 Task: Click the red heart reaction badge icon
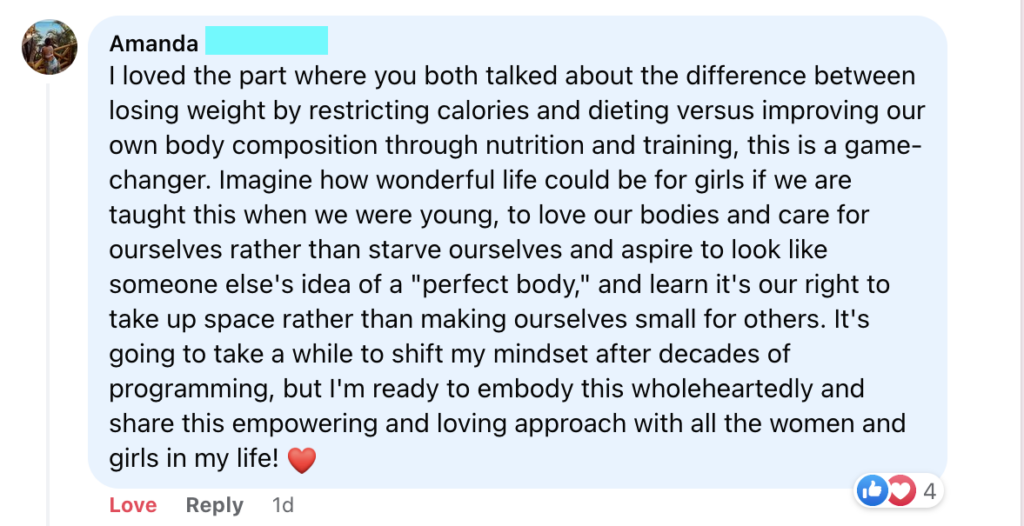coord(901,490)
